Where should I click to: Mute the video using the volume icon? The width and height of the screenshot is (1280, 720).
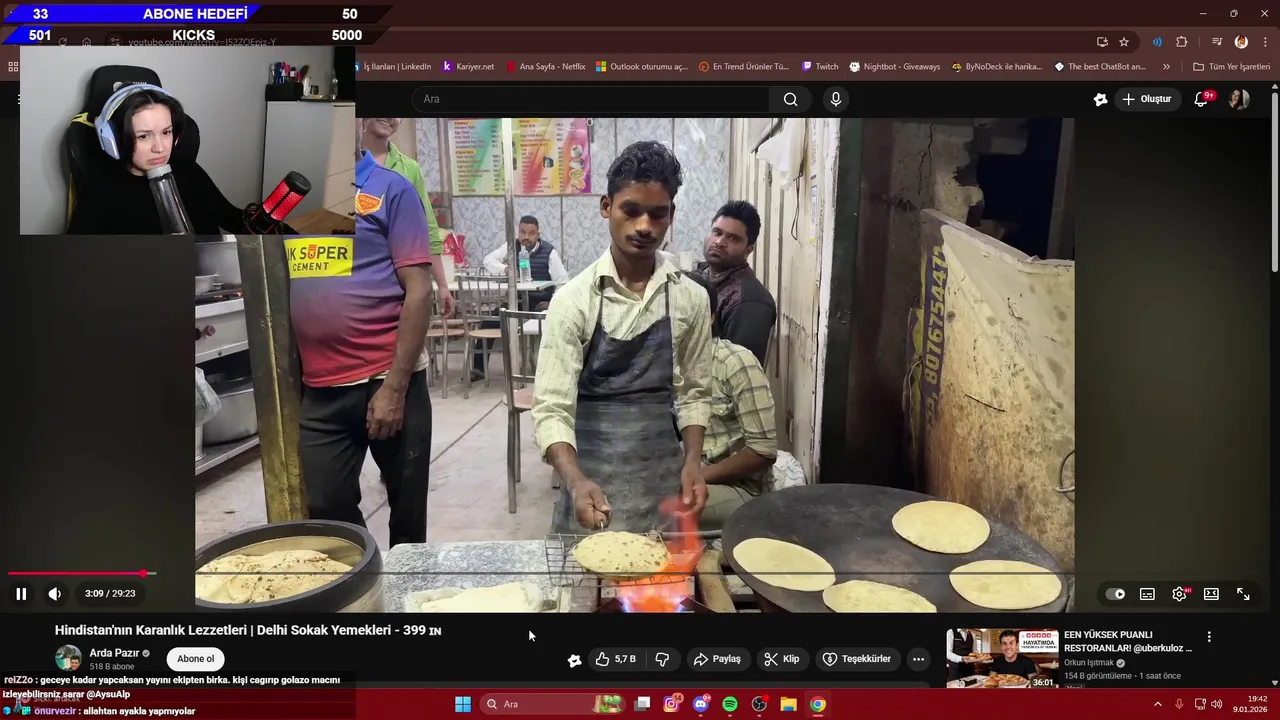55,594
